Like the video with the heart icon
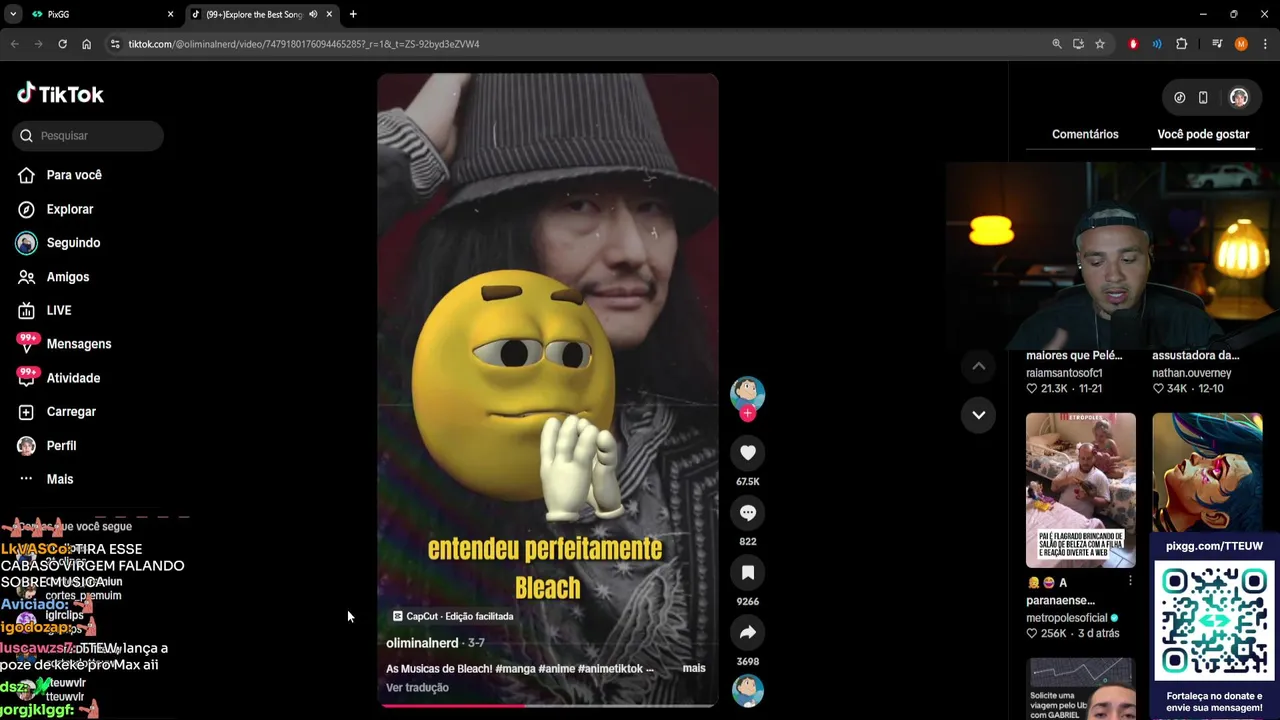This screenshot has height=720, width=1280. click(x=747, y=453)
